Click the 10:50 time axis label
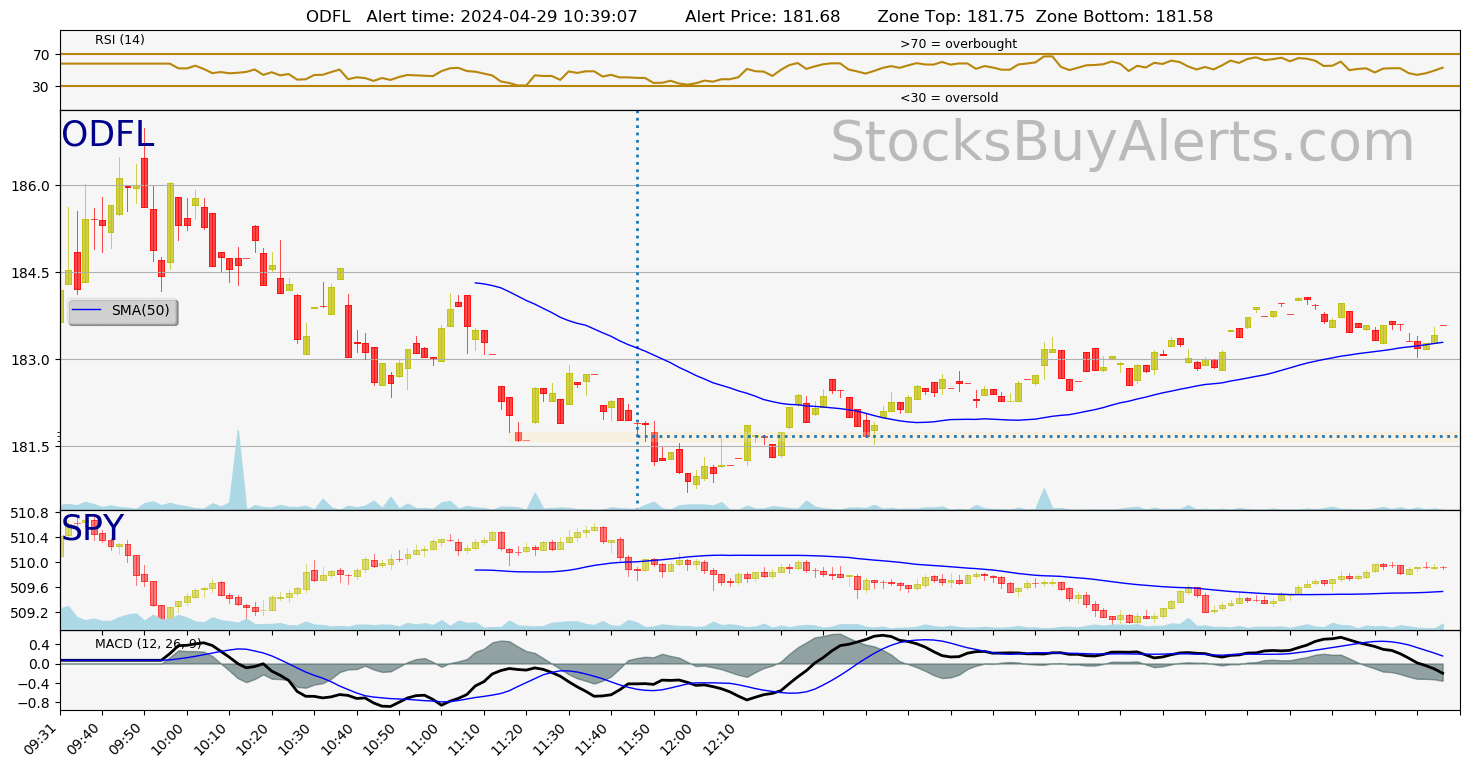Viewport: 1474px width, 768px height. point(381,737)
